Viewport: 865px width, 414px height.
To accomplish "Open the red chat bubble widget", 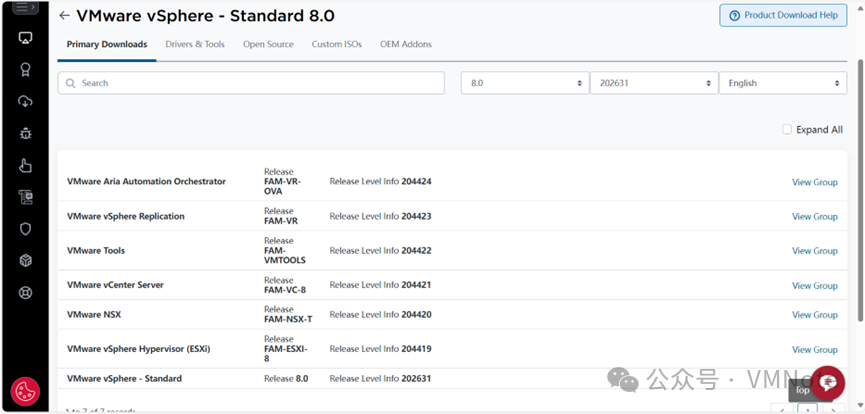I will 827,383.
